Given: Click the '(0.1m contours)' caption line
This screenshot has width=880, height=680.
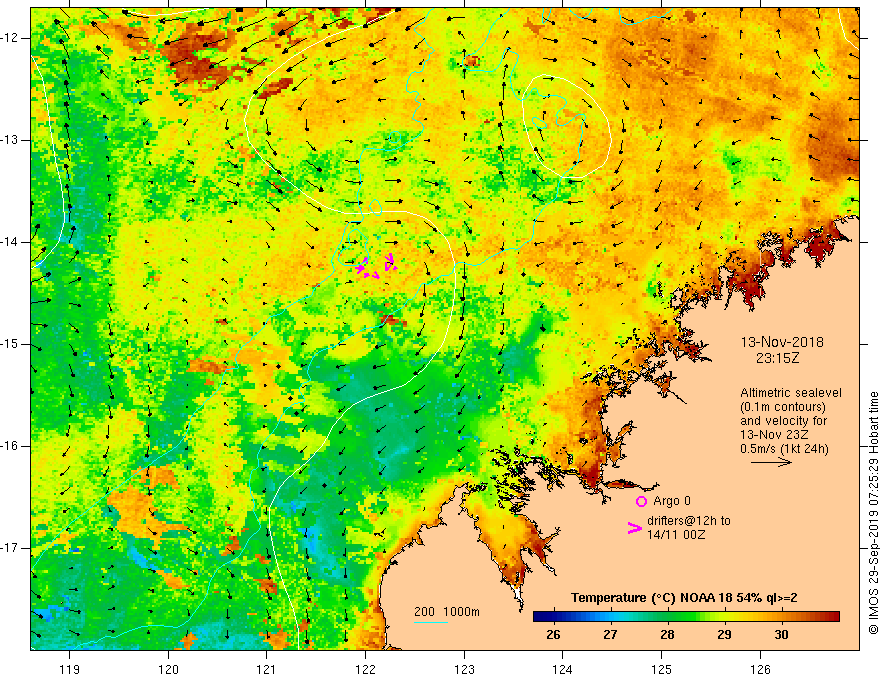Looking at the screenshot, I should pos(783,407).
